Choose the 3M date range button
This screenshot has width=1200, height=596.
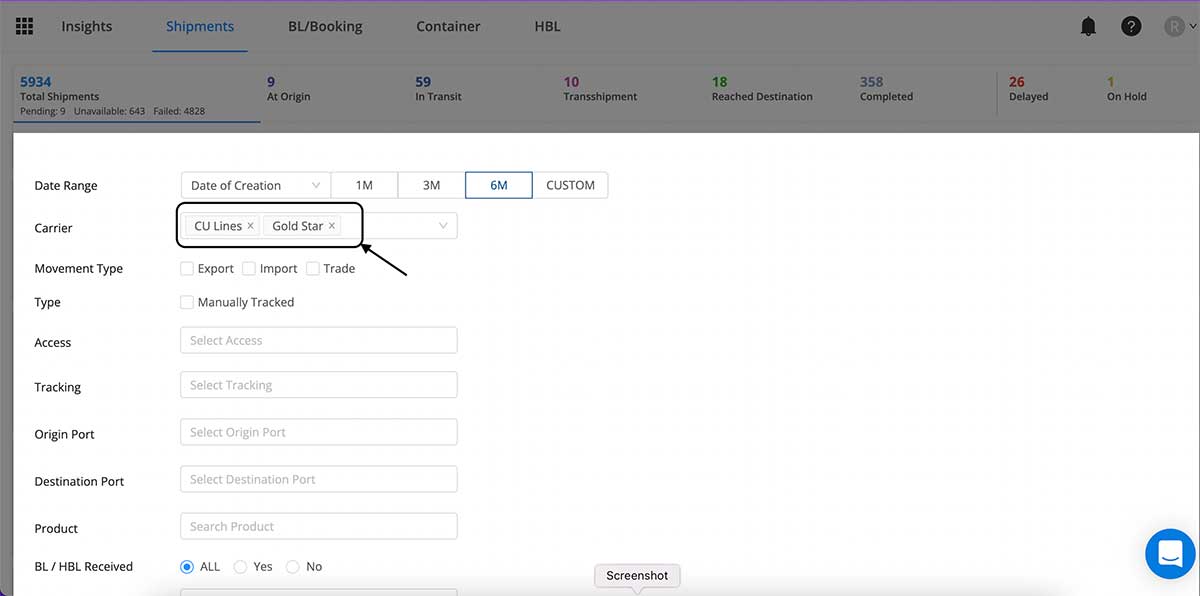[x=431, y=185]
